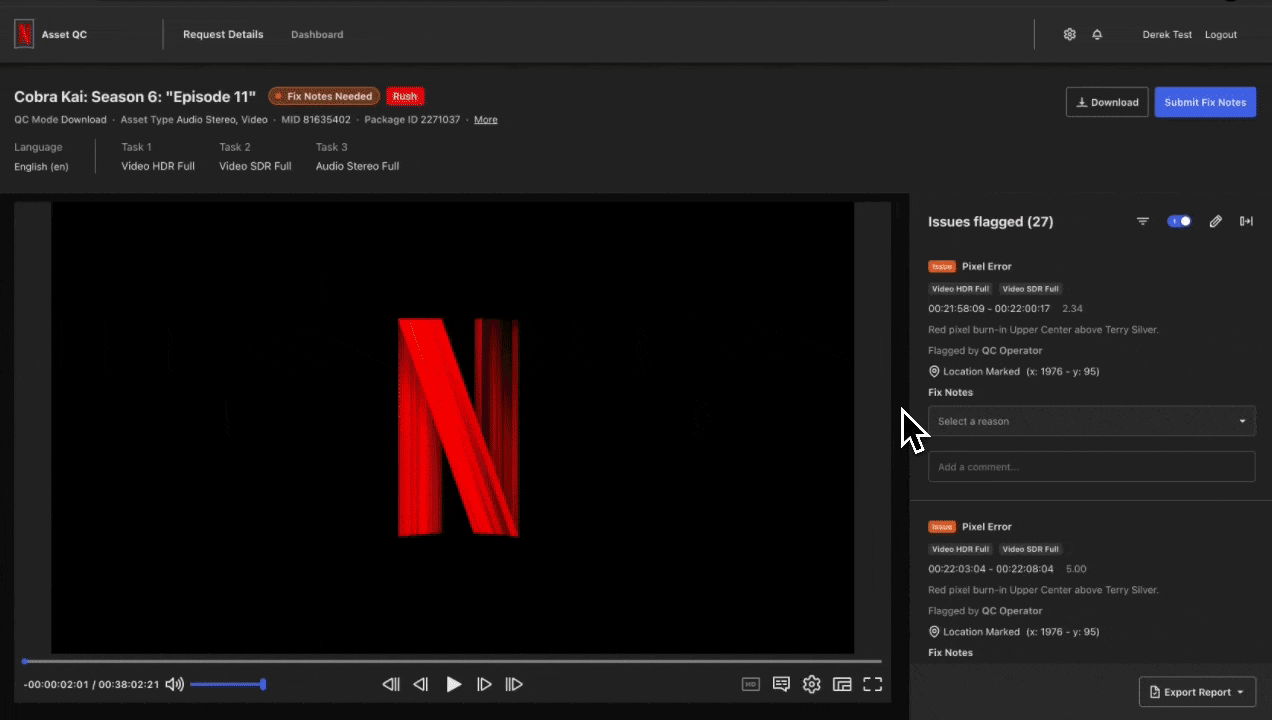Screen dimensions: 1272x720
Task: Play the video
Action: pyautogui.click(x=454, y=684)
